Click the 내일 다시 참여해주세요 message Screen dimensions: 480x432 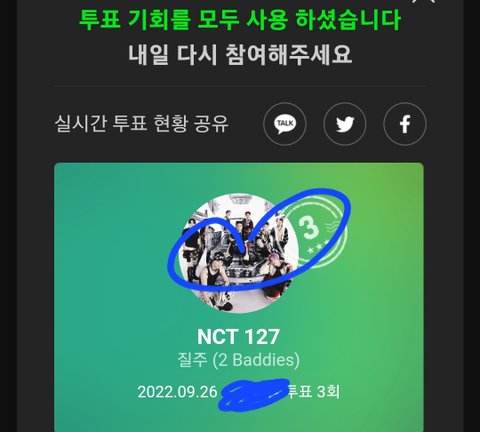240,54
